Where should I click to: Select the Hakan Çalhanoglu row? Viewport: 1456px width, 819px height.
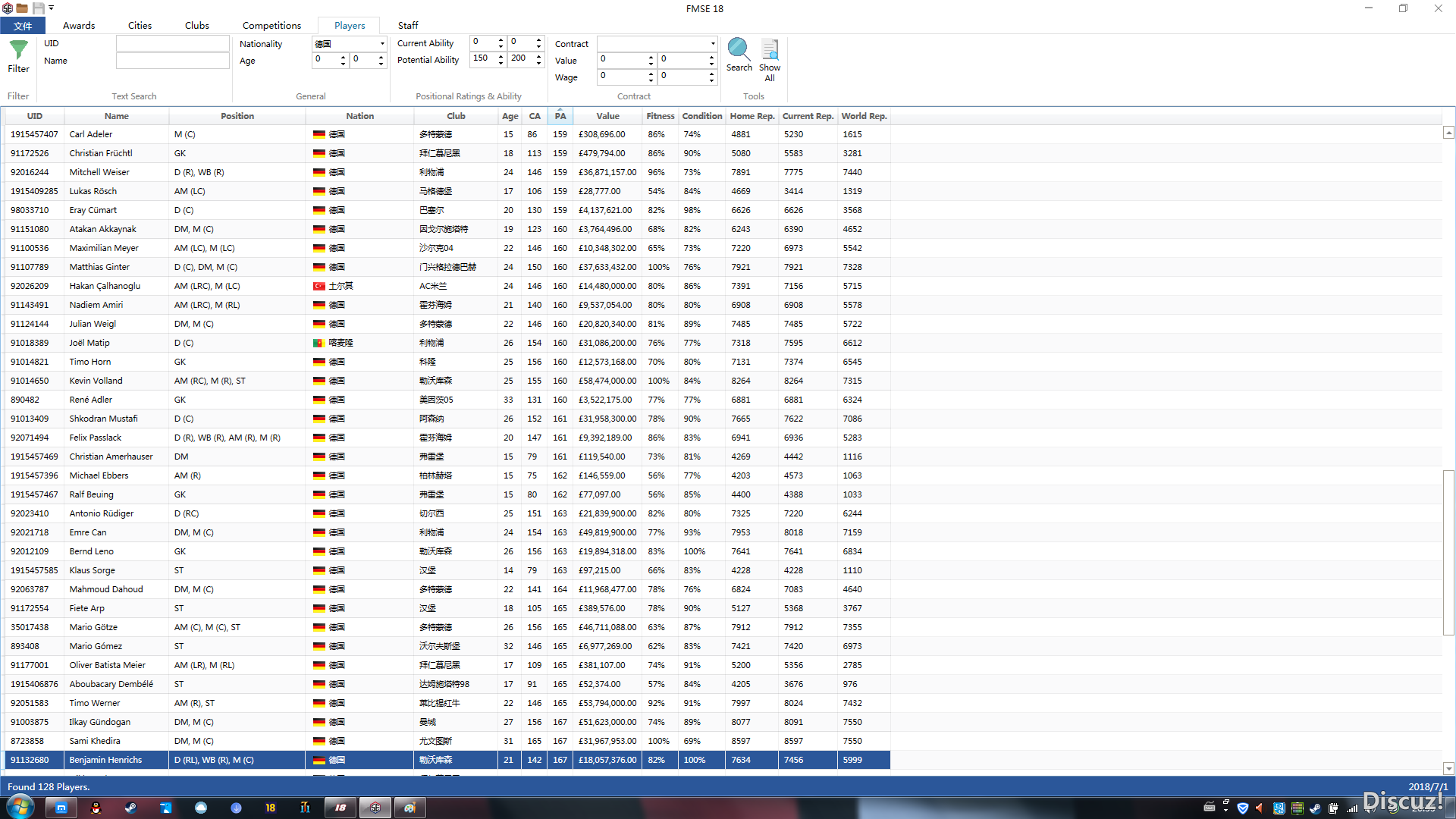[447, 286]
